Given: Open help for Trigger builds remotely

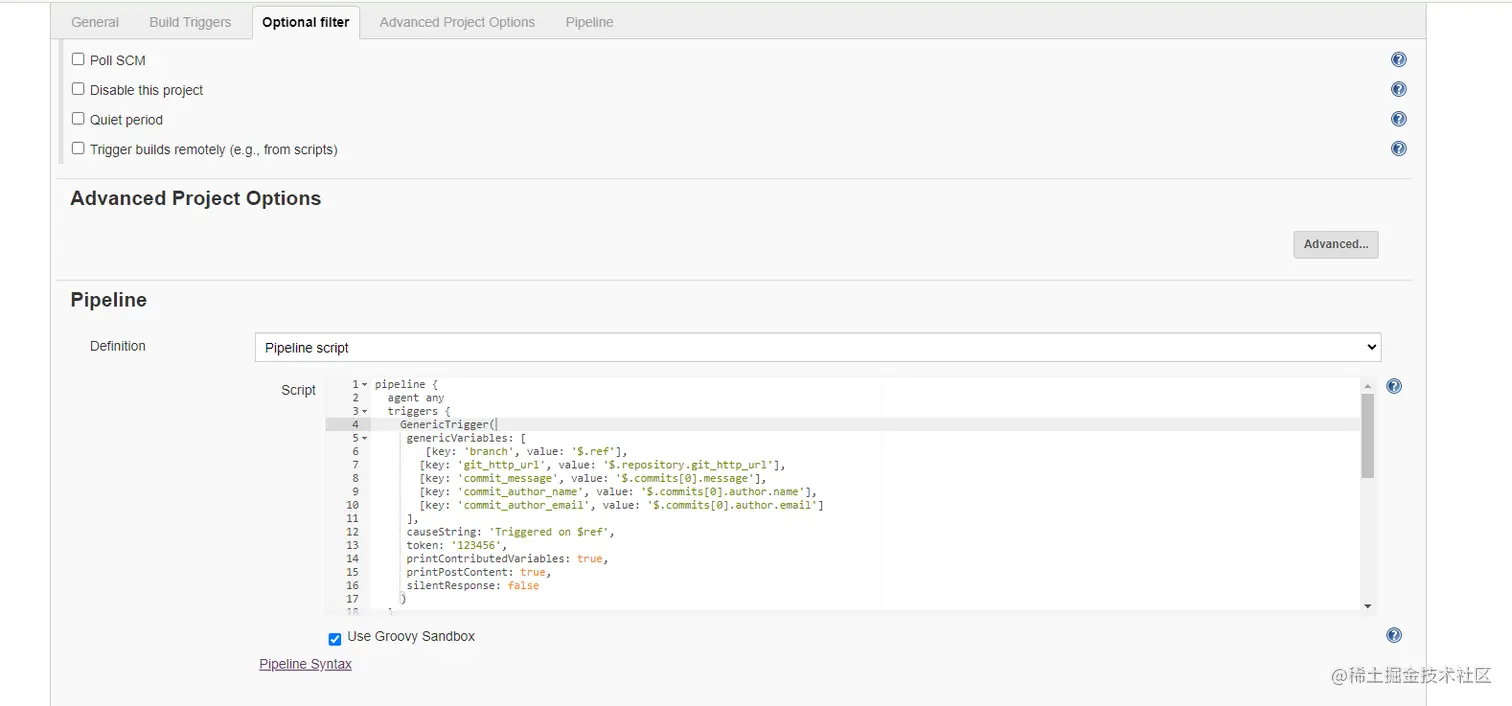Looking at the screenshot, I should coord(1398,149).
